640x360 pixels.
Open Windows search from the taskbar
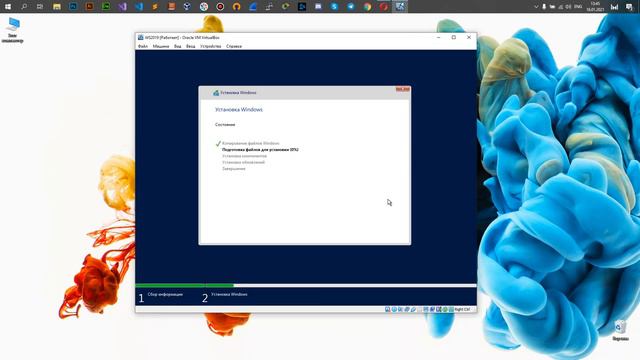(x=24, y=7)
